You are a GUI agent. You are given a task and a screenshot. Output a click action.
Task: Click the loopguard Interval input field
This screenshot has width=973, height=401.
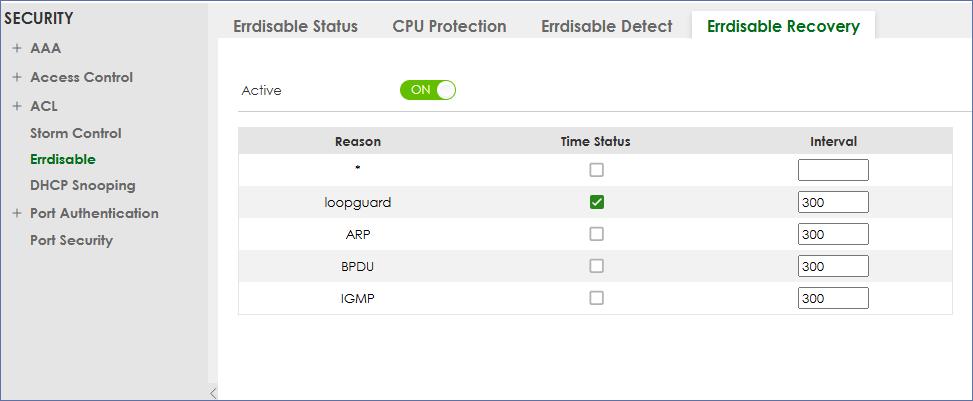(833, 202)
